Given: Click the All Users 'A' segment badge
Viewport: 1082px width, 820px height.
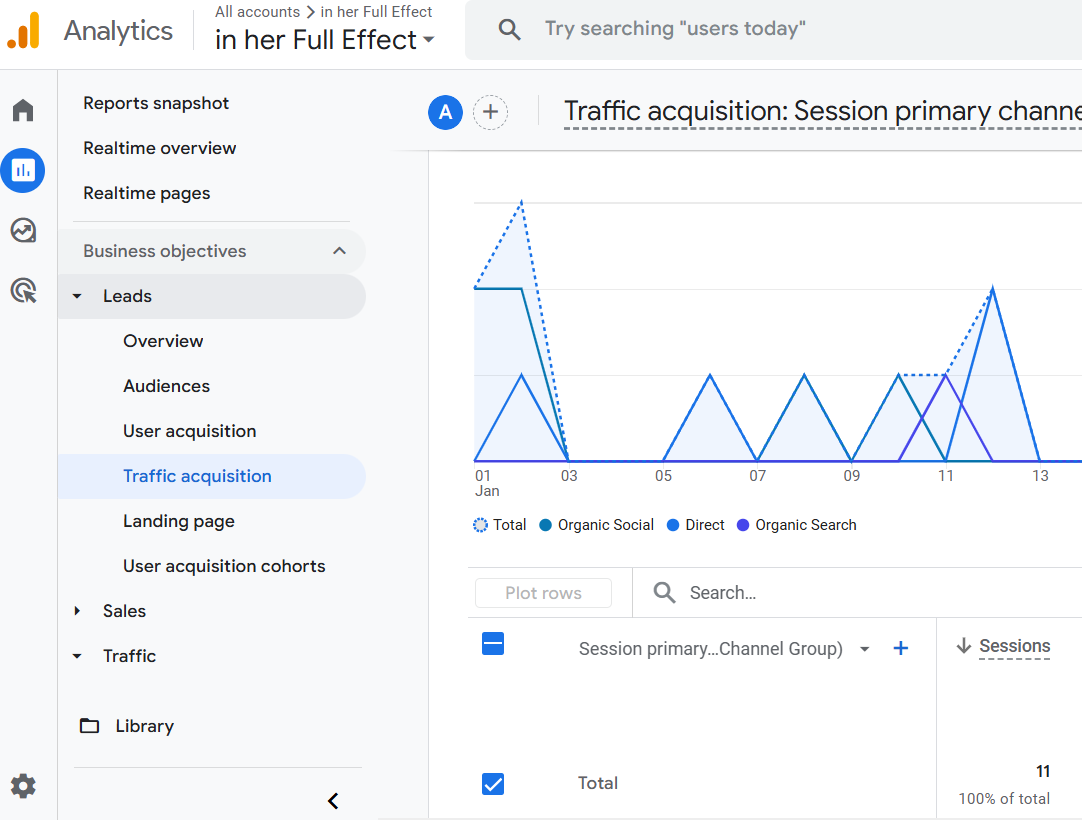Looking at the screenshot, I should pos(445,112).
